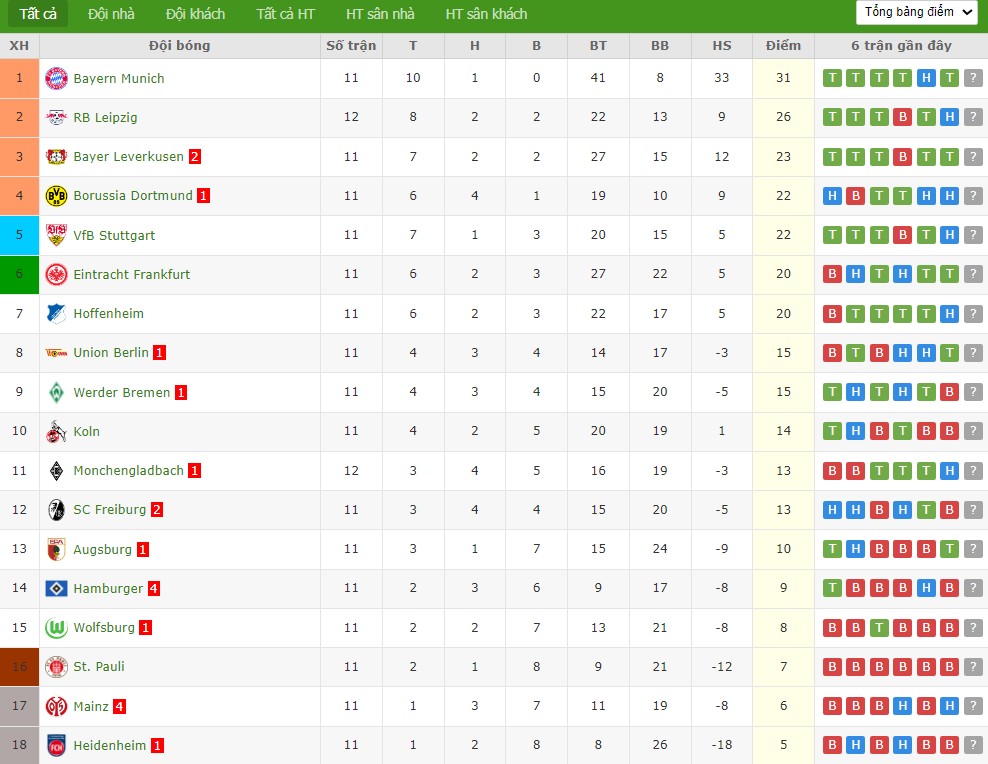Open the Tổng bảng điểm dropdown
988x764 pixels.
(917, 12)
